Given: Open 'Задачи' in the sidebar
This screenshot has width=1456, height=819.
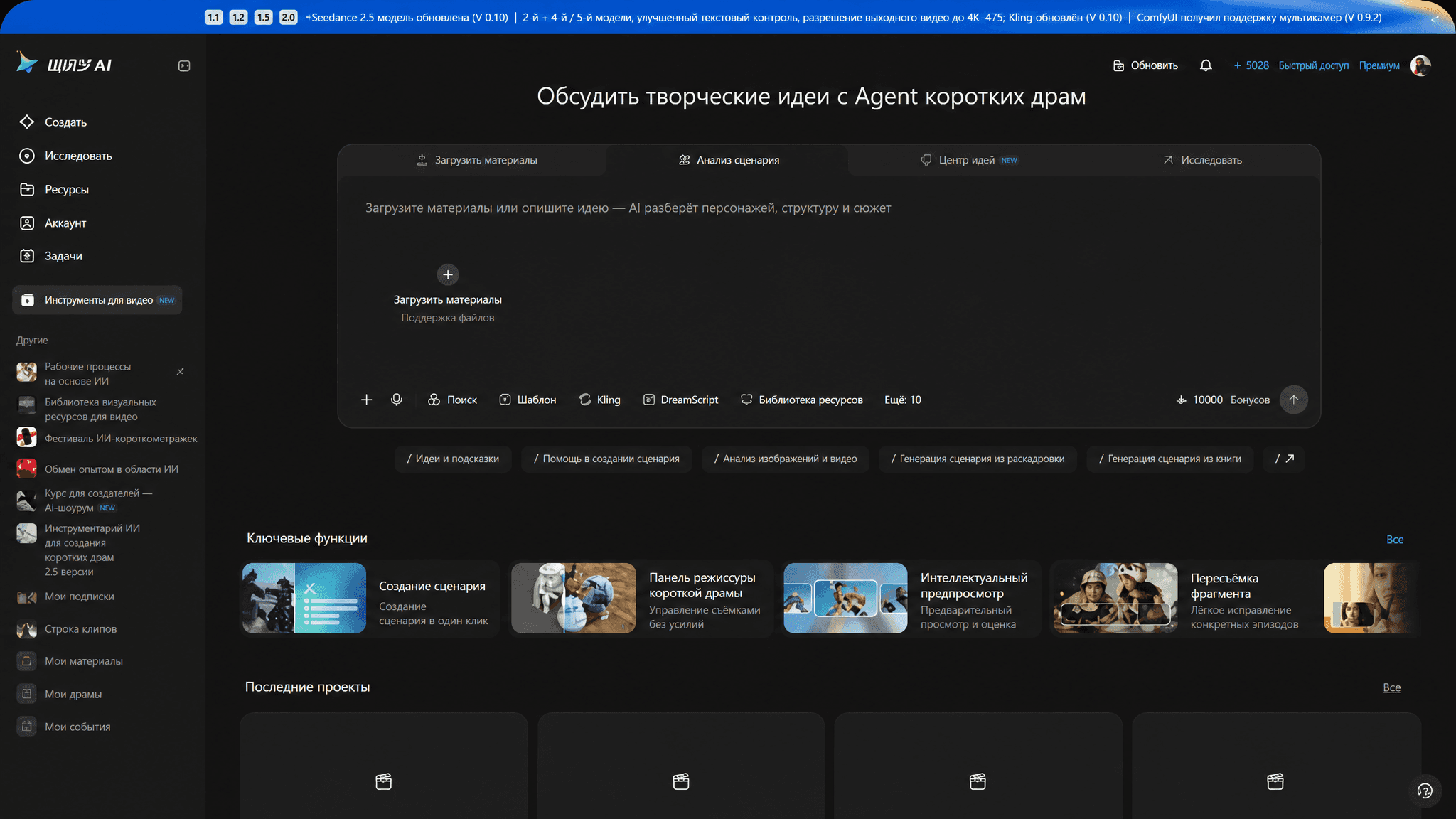Looking at the screenshot, I should pos(51,256).
